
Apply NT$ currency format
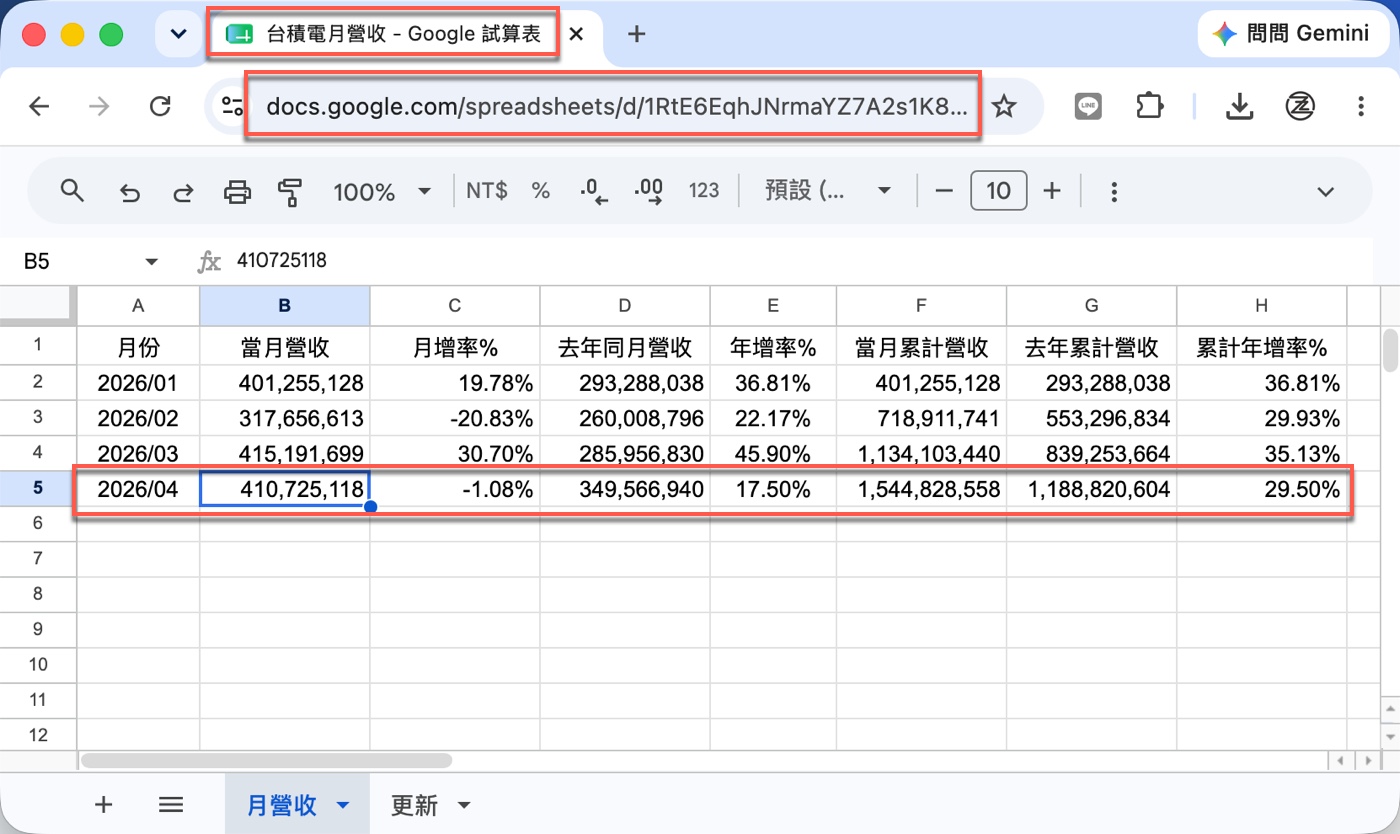coord(487,191)
